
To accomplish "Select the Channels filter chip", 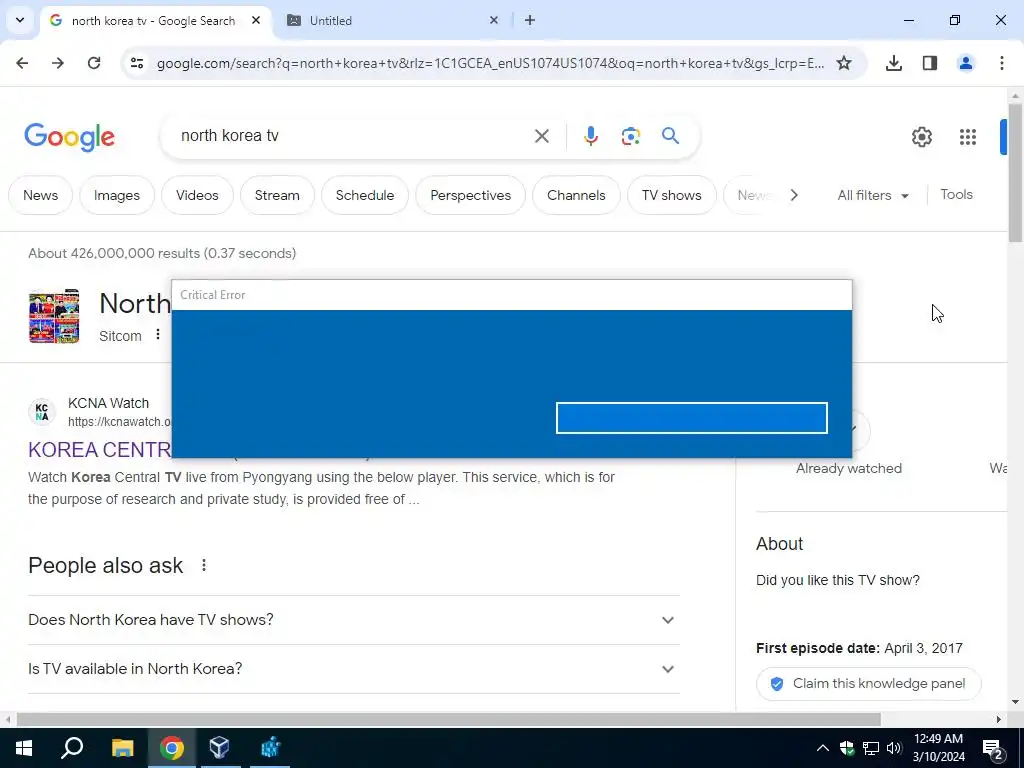I will pos(576,195).
